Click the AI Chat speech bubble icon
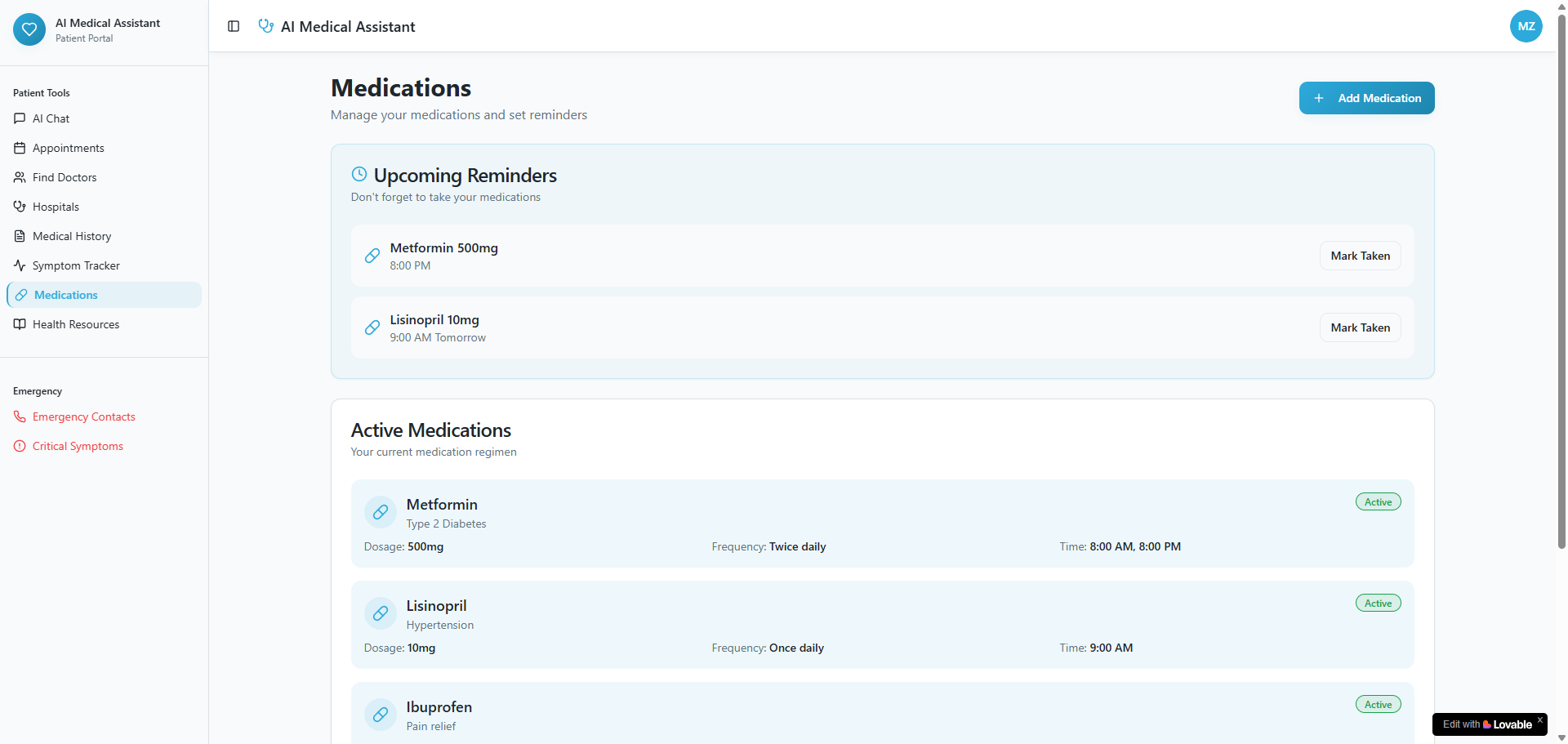 20,118
